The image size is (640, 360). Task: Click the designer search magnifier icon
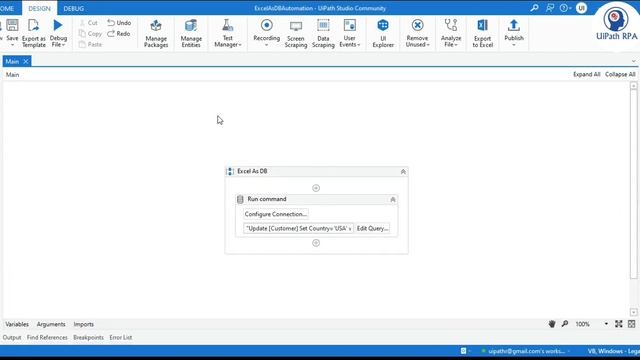tap(565, 324)
